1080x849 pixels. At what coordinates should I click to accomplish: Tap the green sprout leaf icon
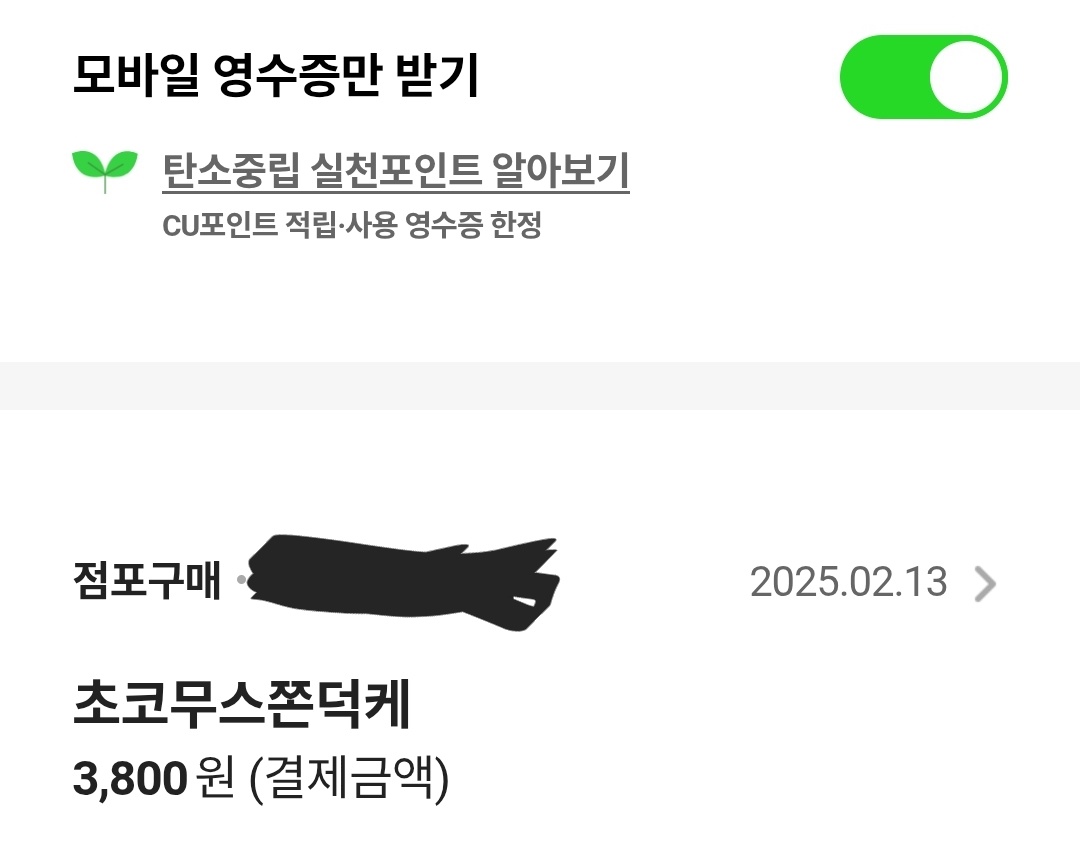(104, 169)
